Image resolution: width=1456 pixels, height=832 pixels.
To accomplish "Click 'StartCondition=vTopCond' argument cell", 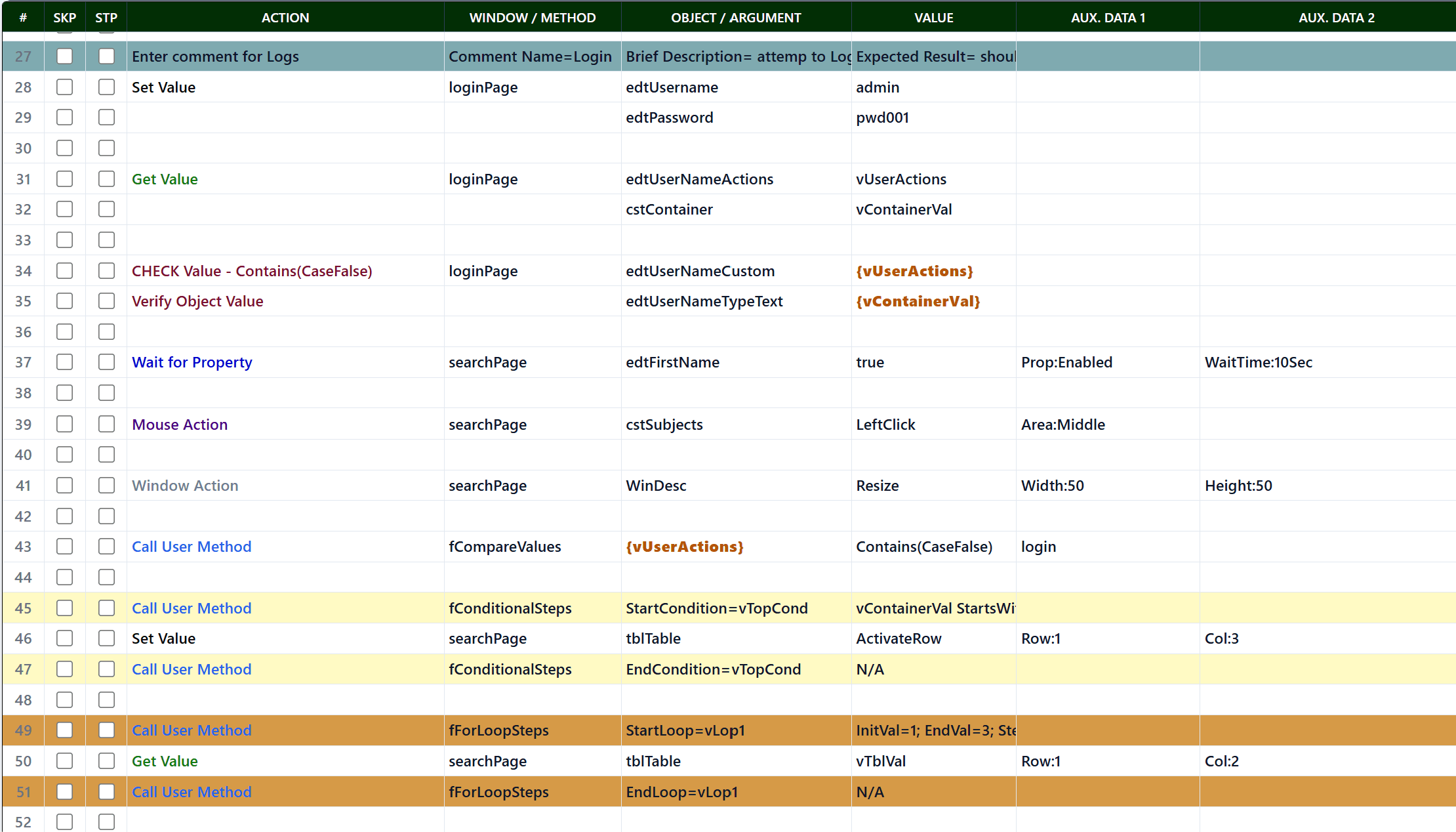I will (x=736, y=608).
